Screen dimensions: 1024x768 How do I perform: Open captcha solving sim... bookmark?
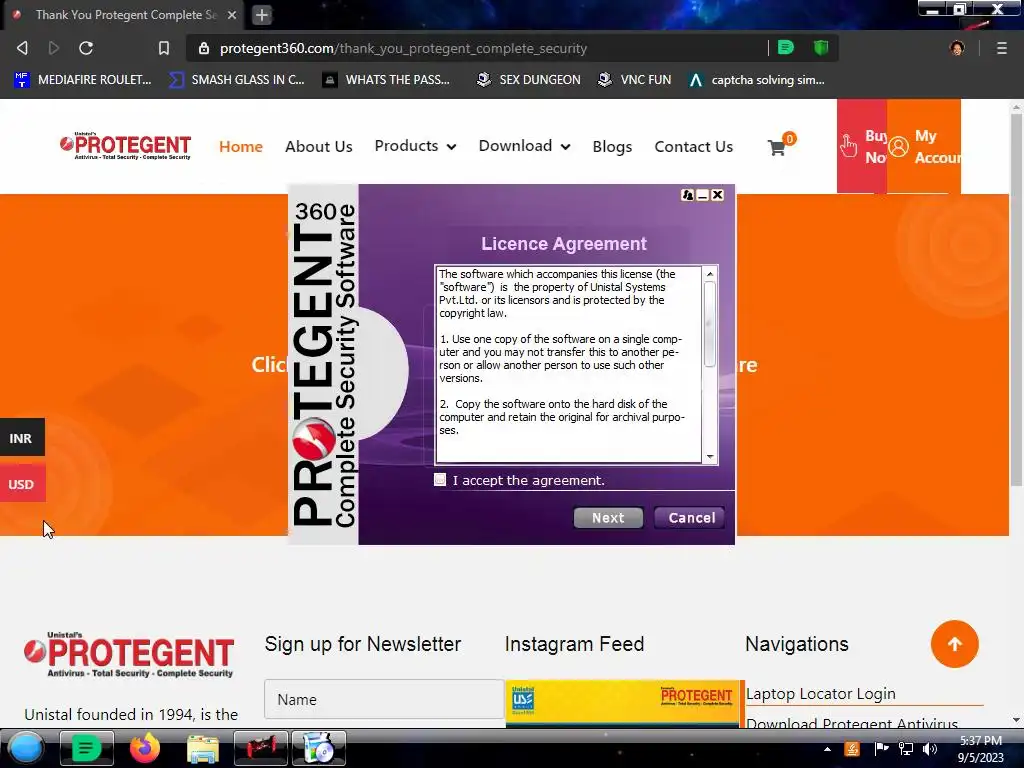pyautogui.click(x=757, y=80)
